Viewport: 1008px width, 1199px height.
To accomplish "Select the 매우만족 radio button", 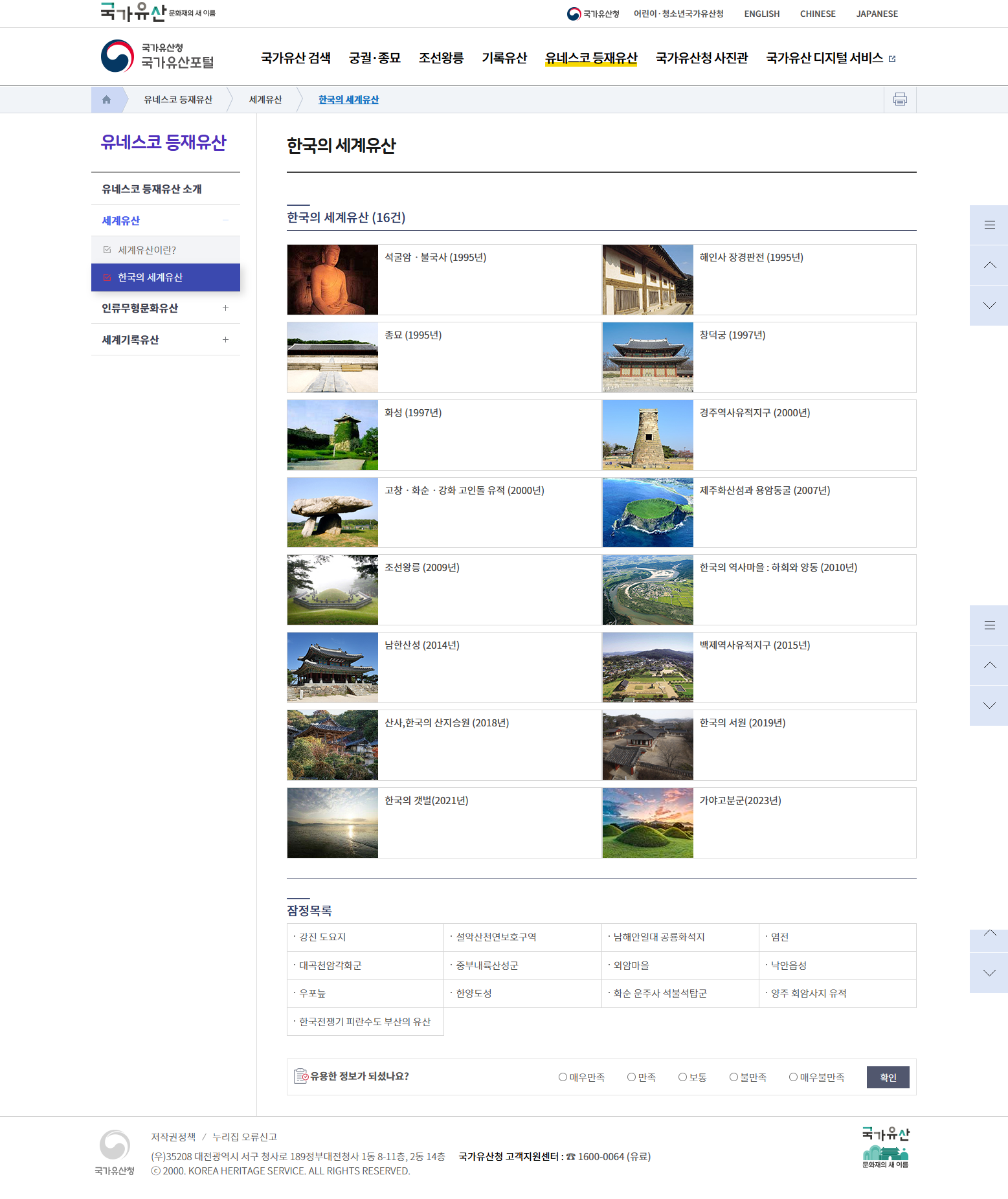I will [563, 1077].
